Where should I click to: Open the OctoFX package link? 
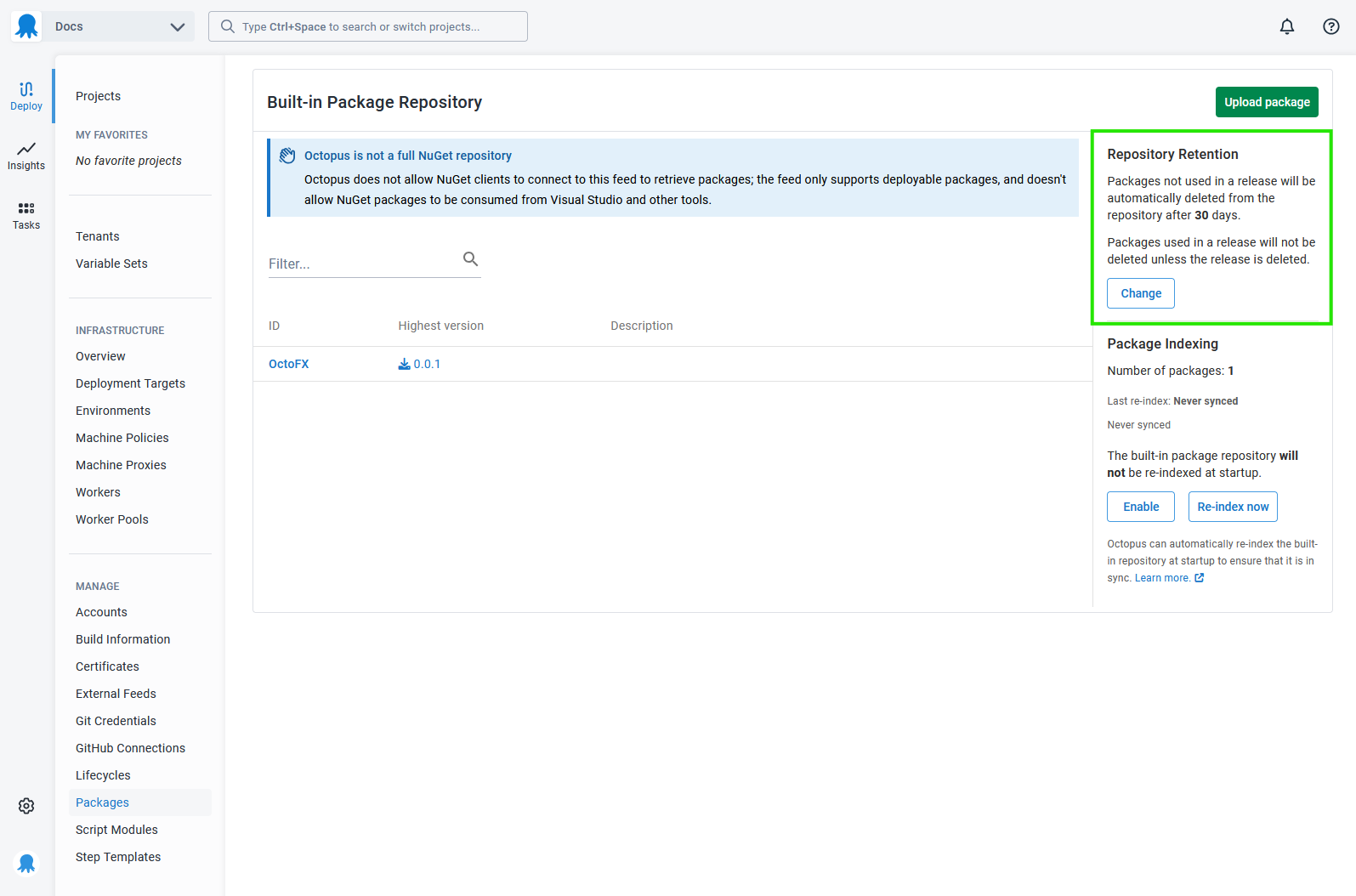289,364
